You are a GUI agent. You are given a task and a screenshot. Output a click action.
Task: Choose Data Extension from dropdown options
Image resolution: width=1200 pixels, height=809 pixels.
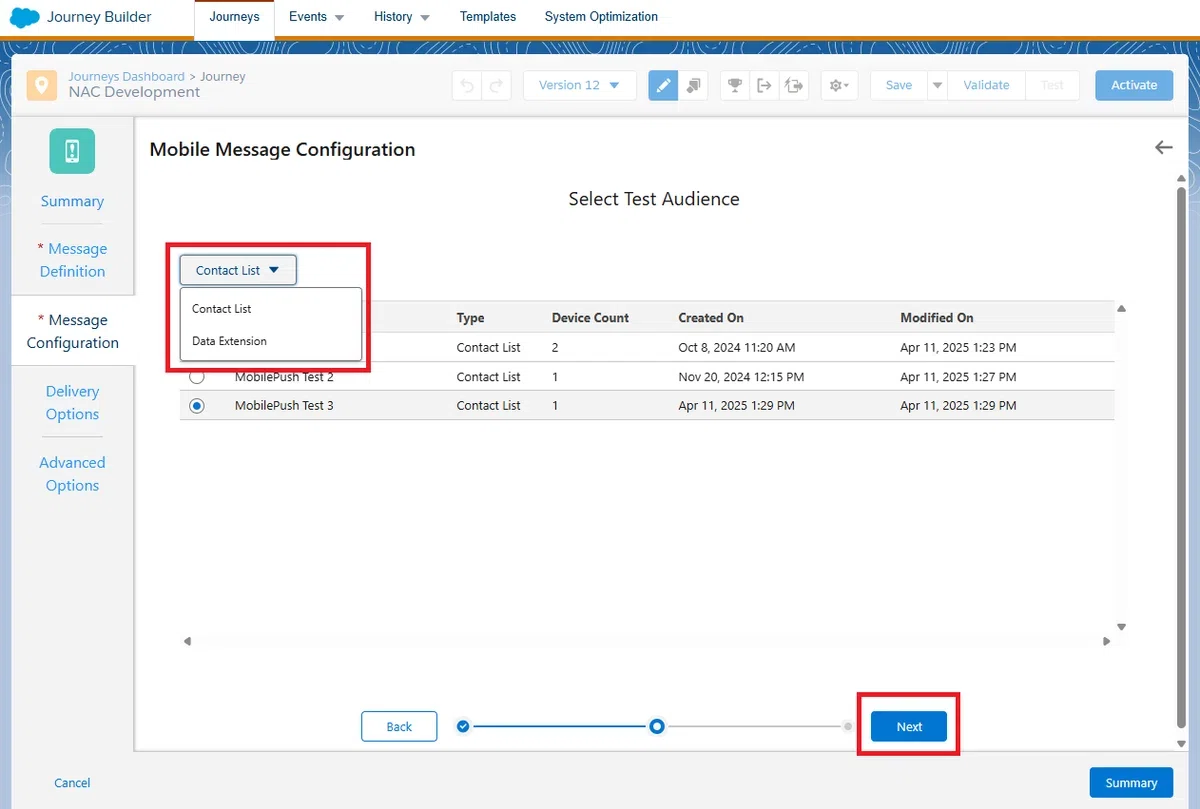[270, 341]
